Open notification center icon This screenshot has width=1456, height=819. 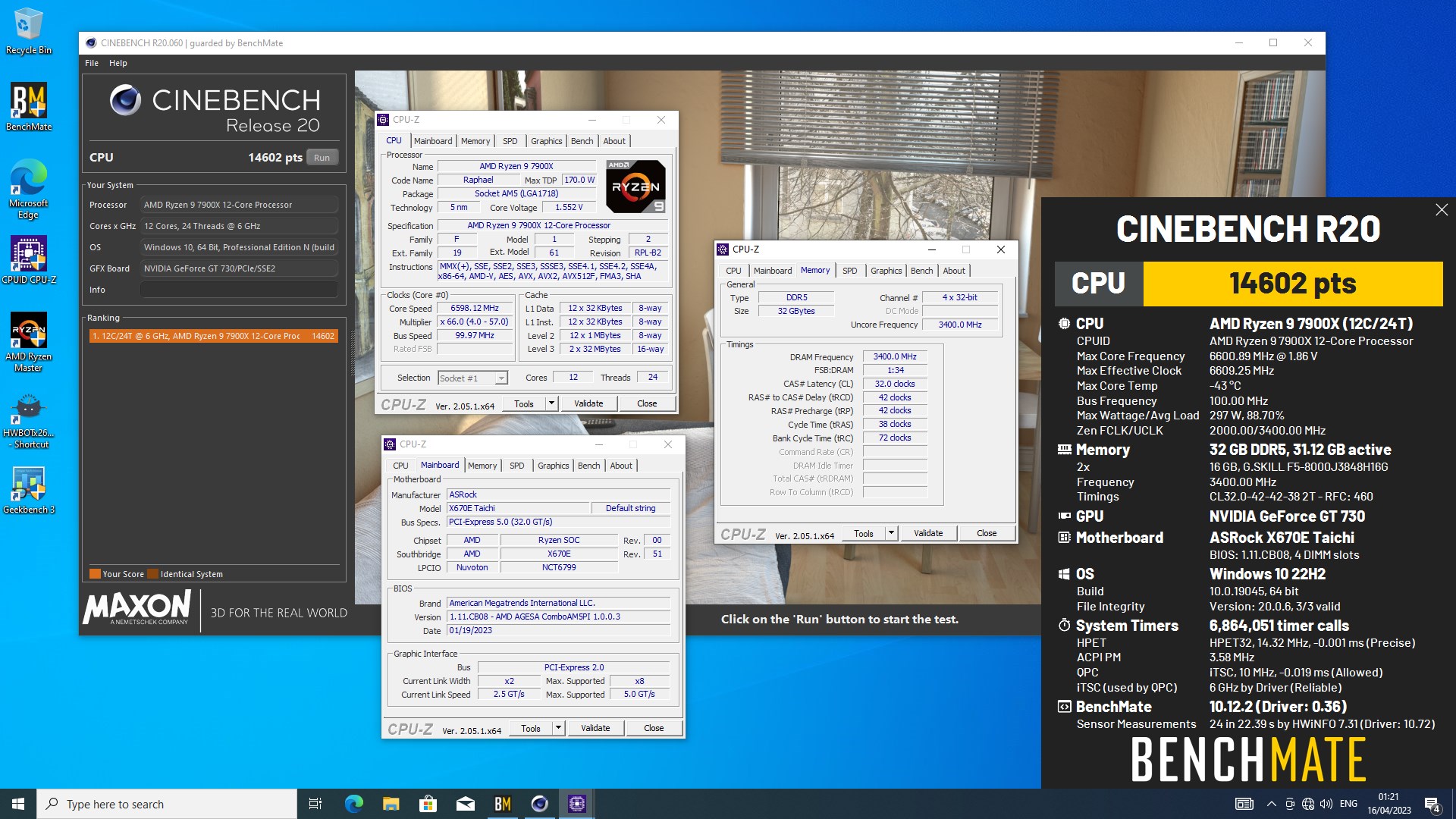[x=1432, y=804]
